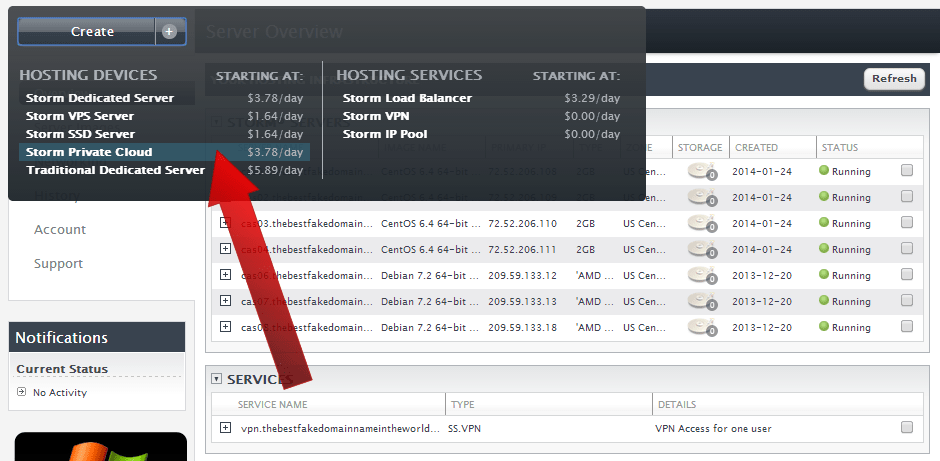
Task: Expand the cas04 server row
Action: click(x=225, y=249)
